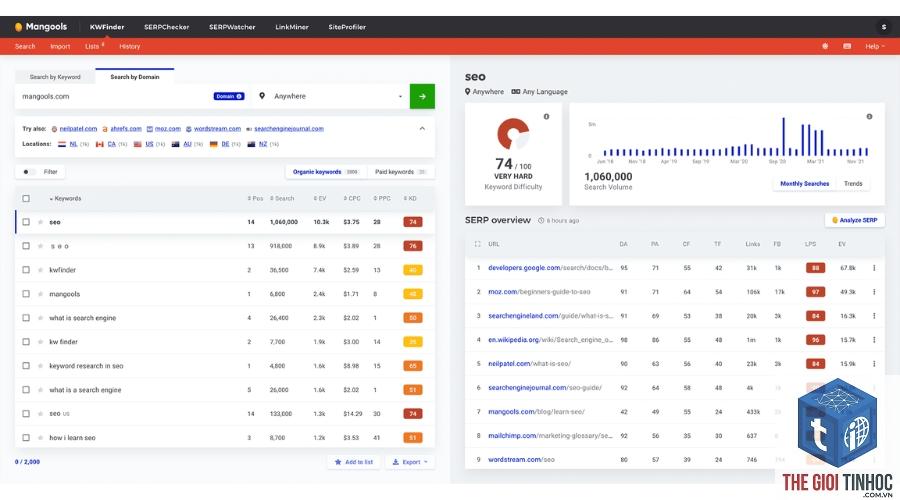Sort by KD column
Screen dimensions: 900x500
tap(410, 199)
